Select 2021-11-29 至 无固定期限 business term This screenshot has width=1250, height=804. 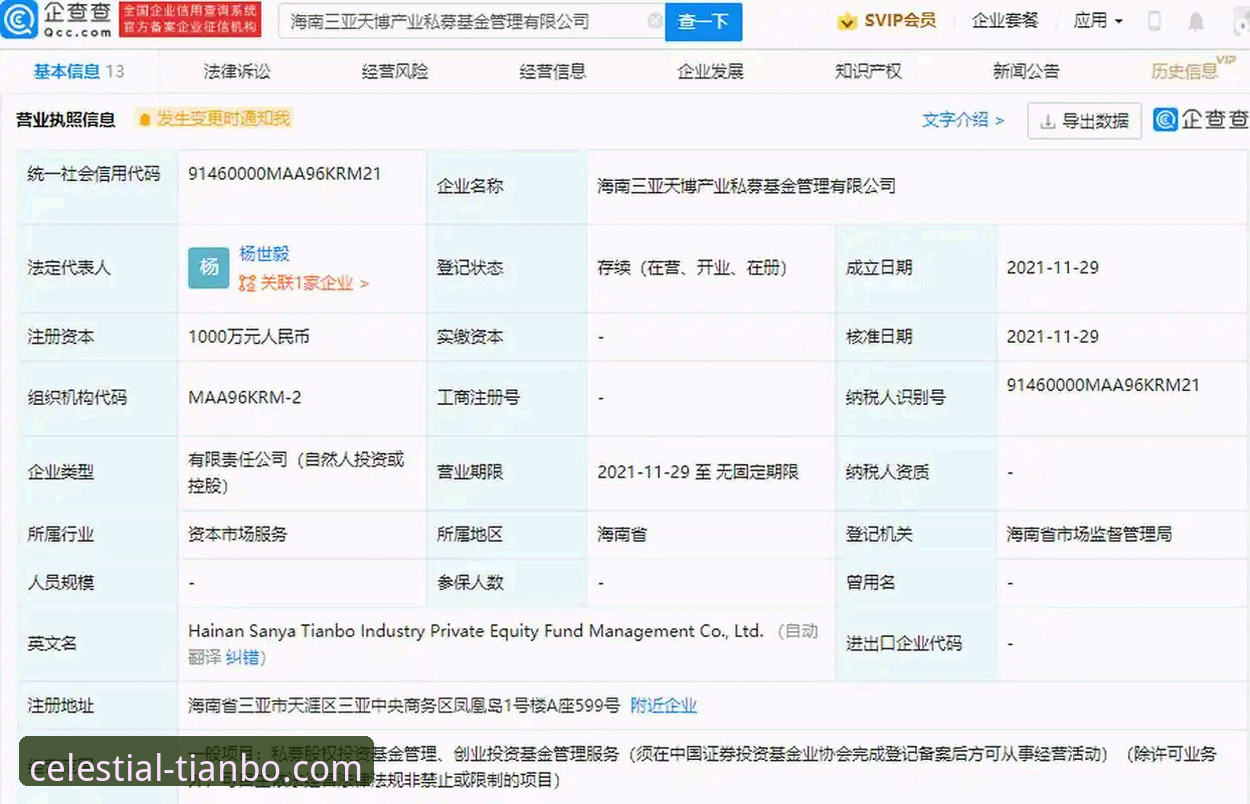698,471
